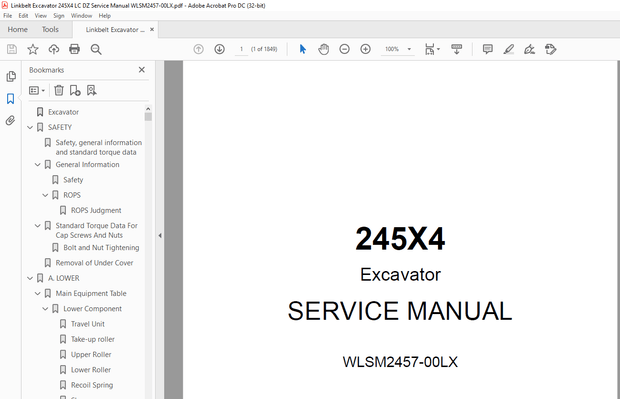Activate the Hand pan tool
Screen dimensions: 620x399
pos(323,49)
